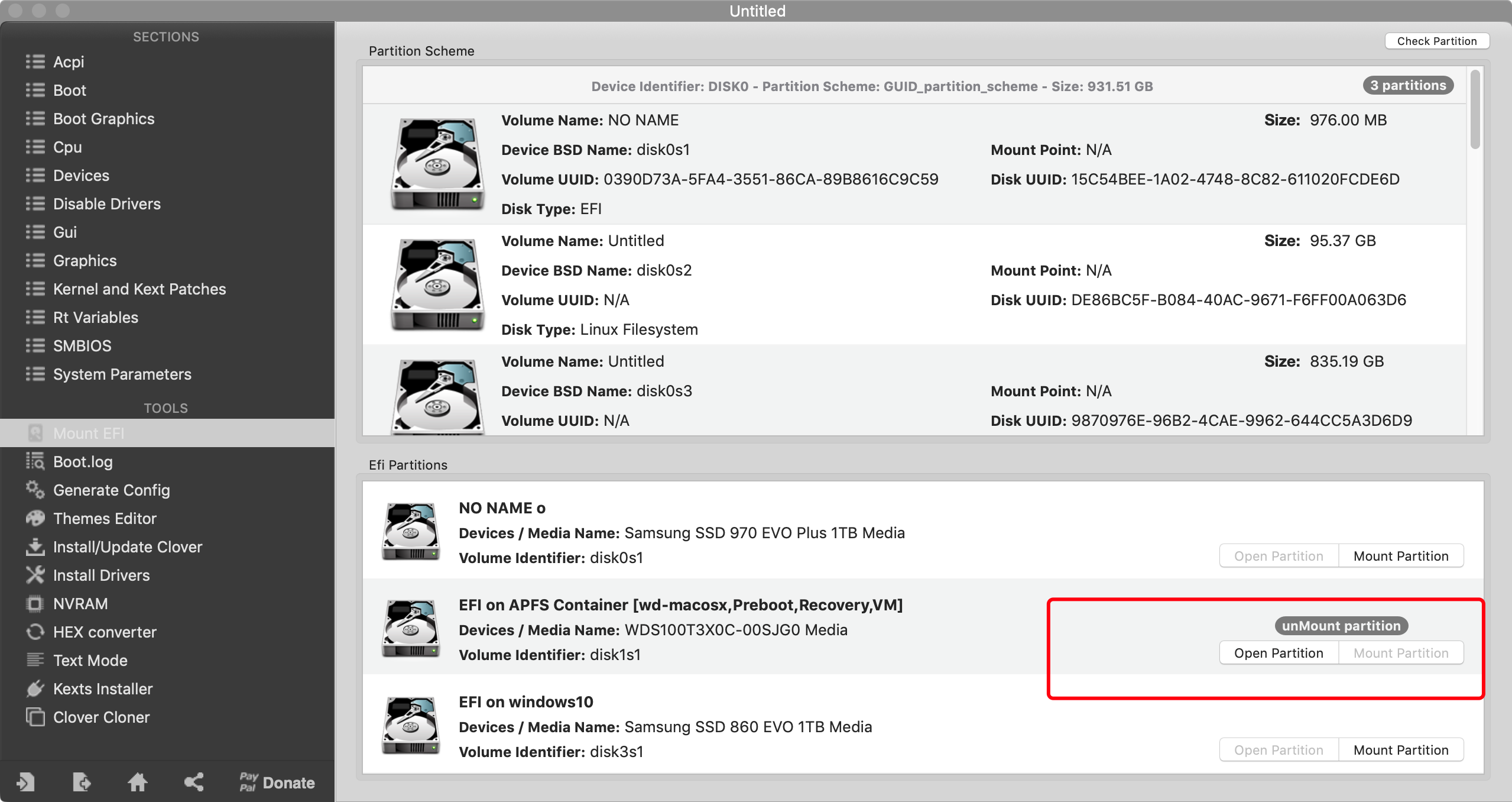1512x802 pixels.
Task: Click the home icon in bottom toolbar
Action: coord(138,782)
